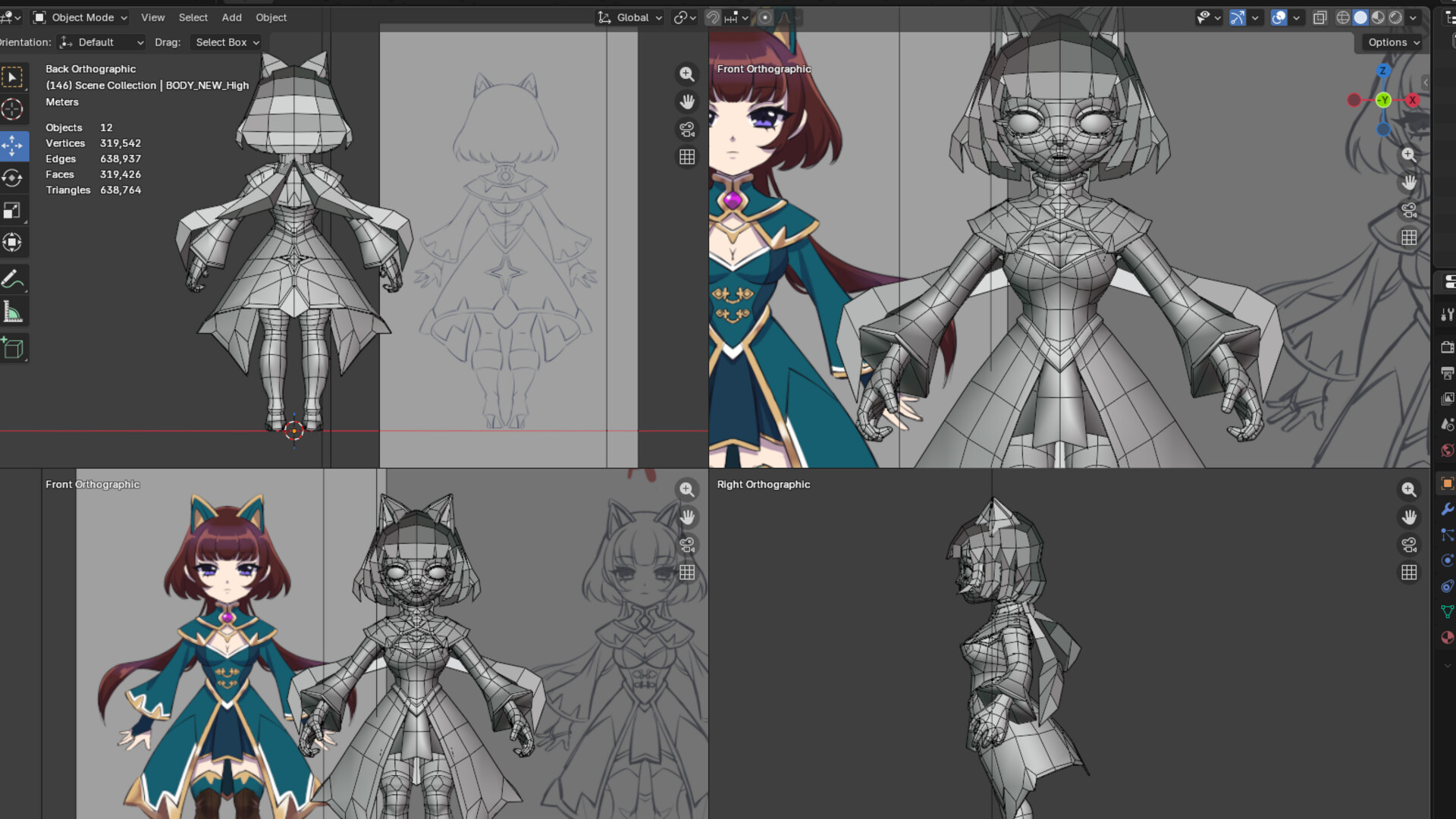Expand the transform pivot point dropdown
Image resolution: width=1456 pixels, height=819 pixels.
tap(684, 17)
